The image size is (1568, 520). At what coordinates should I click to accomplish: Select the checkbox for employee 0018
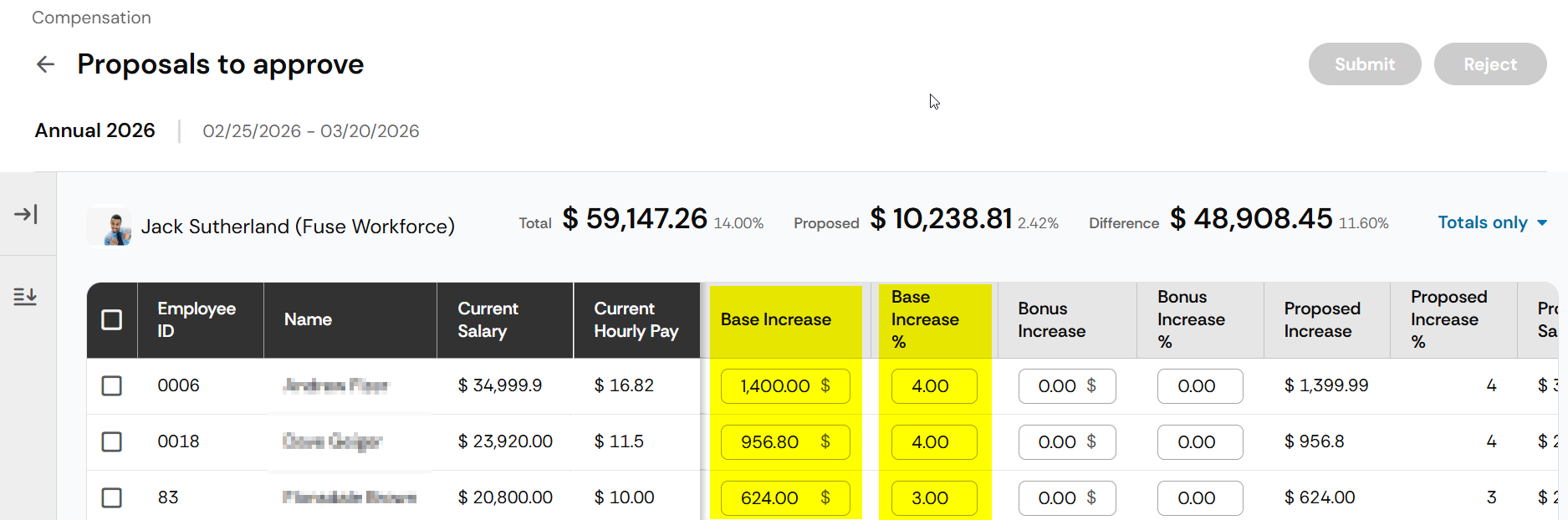point(111,441)
